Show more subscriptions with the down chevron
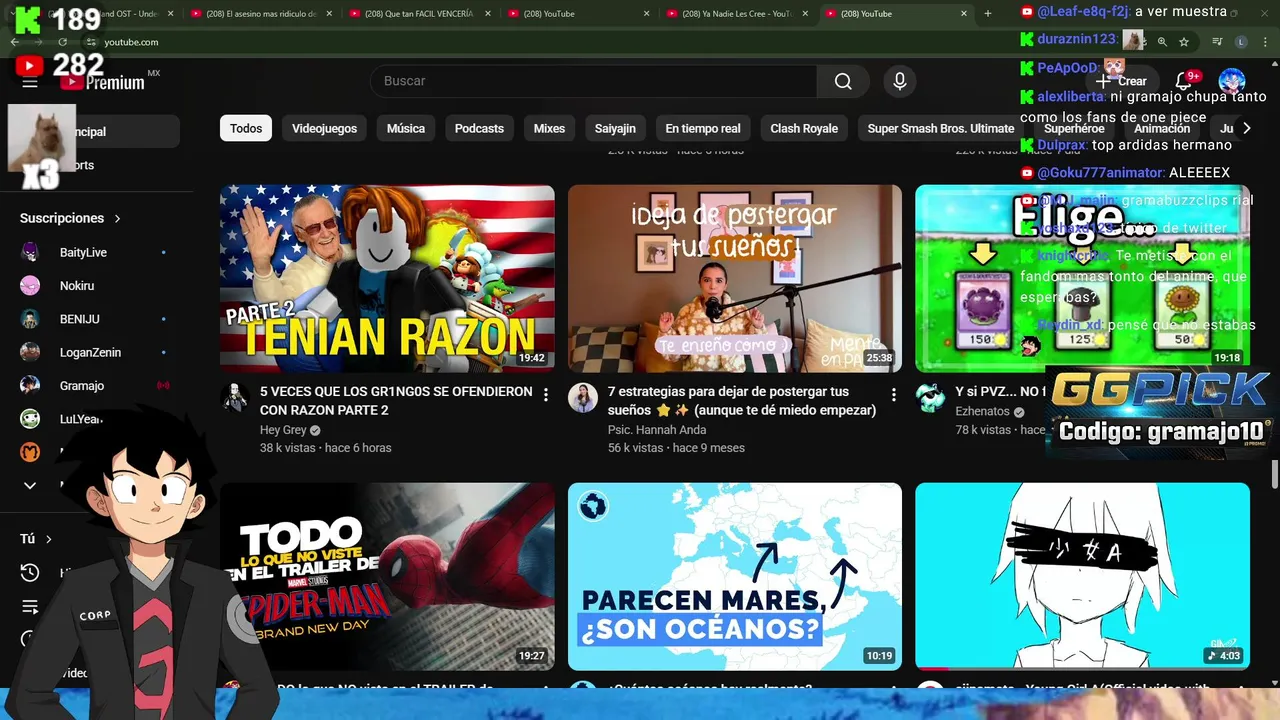1280x720 pixels. [30, 485]
